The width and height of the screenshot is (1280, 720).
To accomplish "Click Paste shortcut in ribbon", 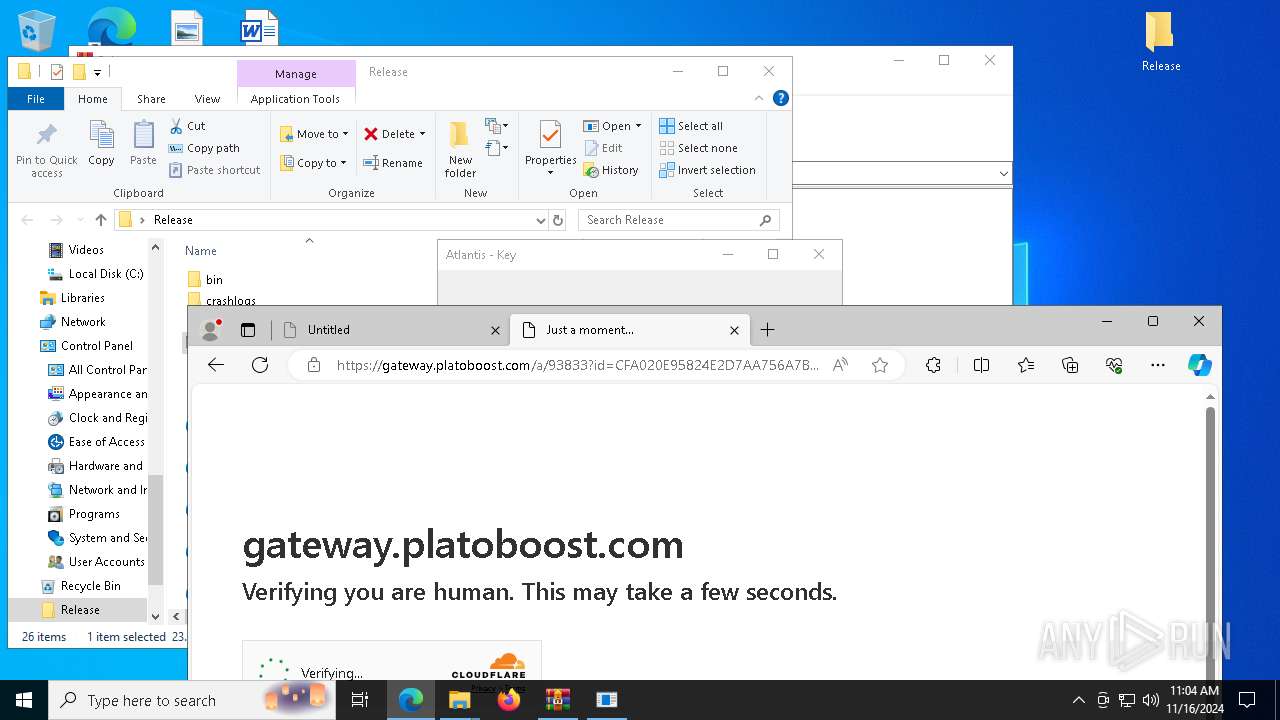I will [x=214, y=170].
